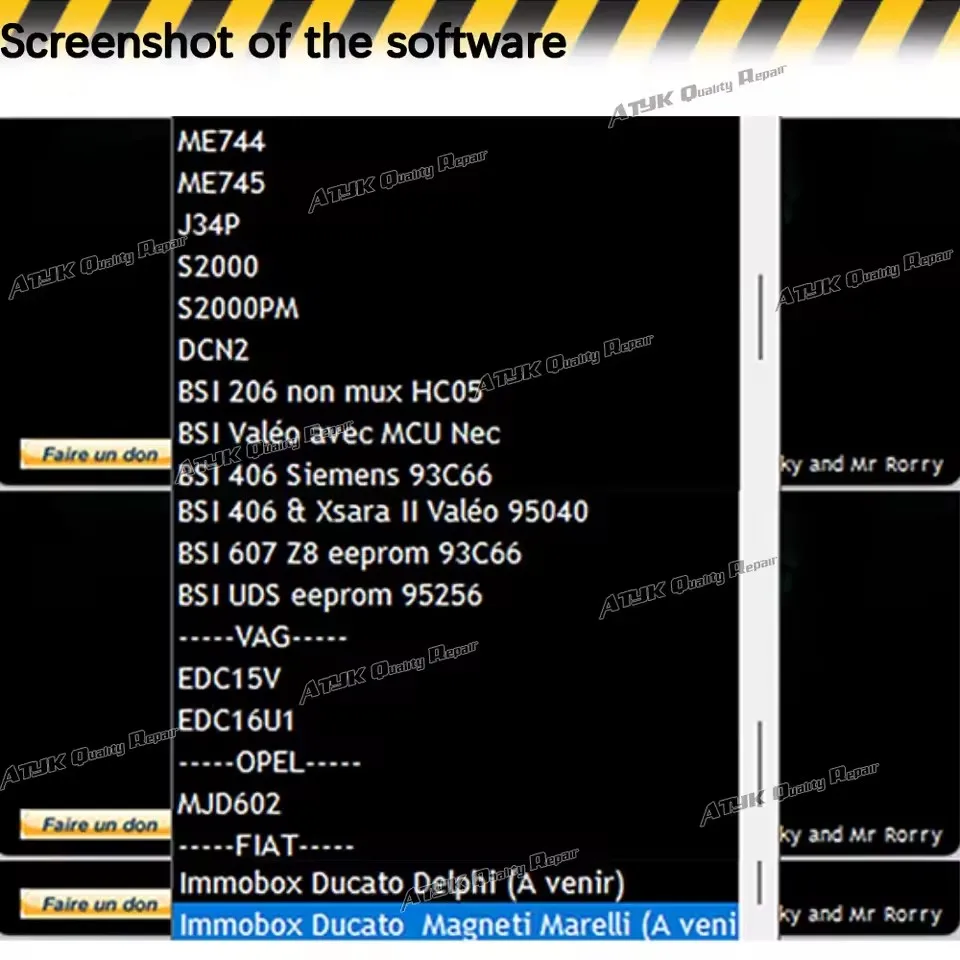Select Immobox Ducato Delphi (A venir)
Image resolution: width=960 pixels, height=960 pixels.
click(400, 883)
